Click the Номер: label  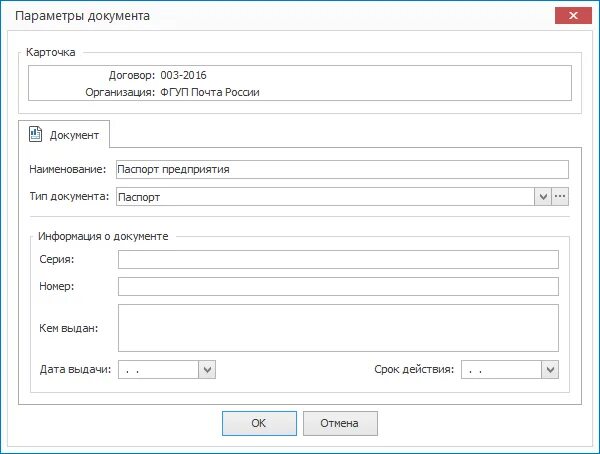click(57, 286)
